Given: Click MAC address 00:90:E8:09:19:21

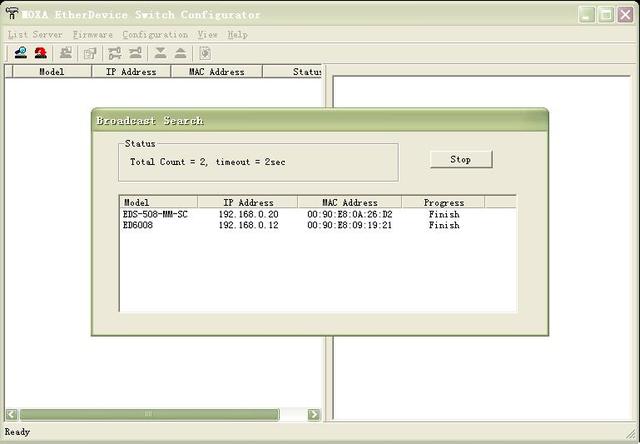Looking at the screenshot, I should coord(349,225).
